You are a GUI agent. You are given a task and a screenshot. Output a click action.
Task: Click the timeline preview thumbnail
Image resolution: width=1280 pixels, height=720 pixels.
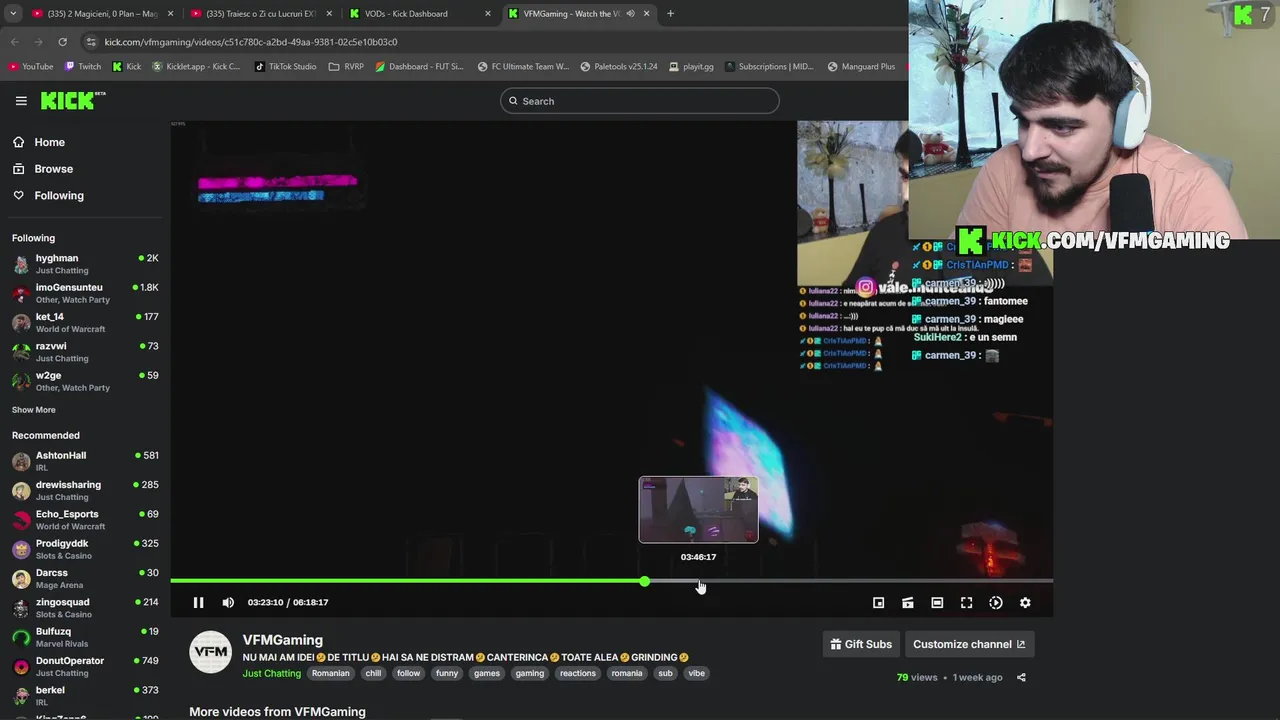698,510
